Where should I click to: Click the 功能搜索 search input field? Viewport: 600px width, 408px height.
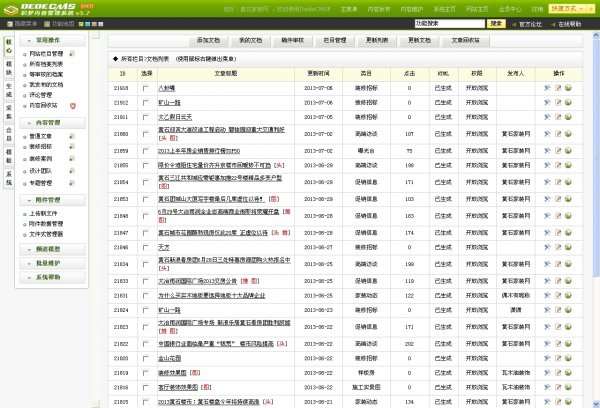(x=450, y=24)
